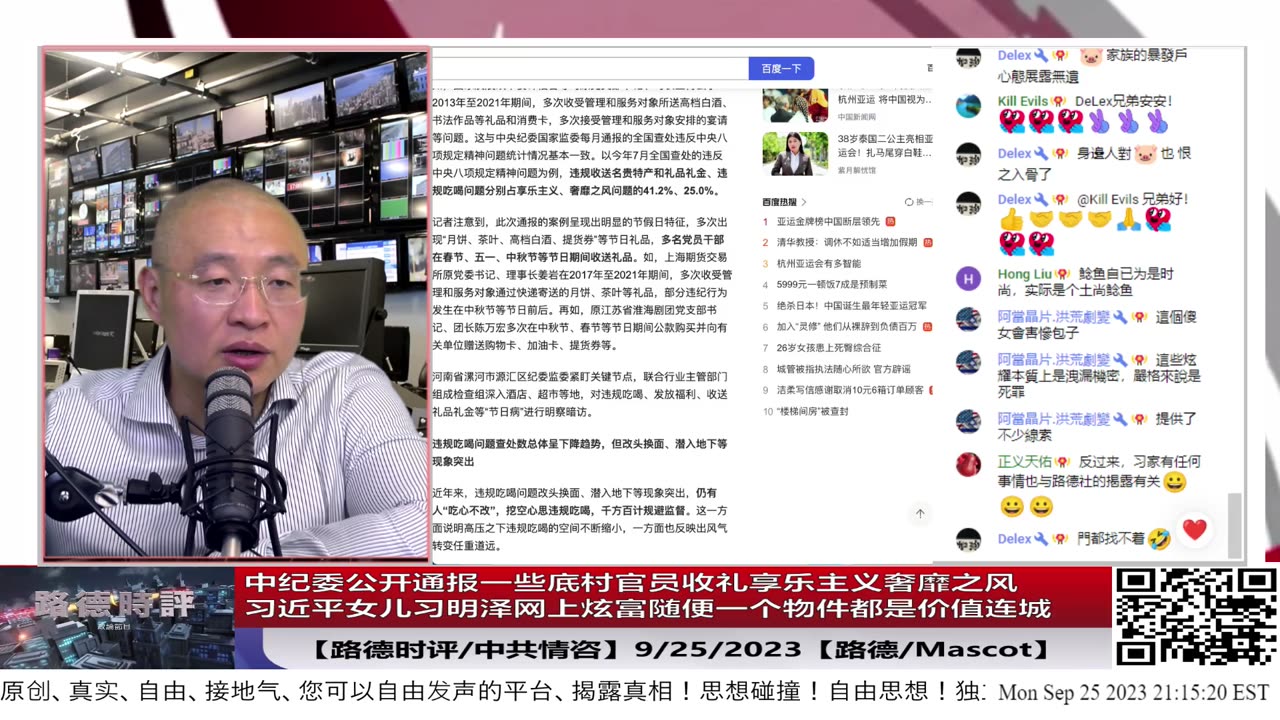
Task: Click timestamp Mon Sep 25 2023 21:15:20 EST
Action: (x=1134, y=693)
